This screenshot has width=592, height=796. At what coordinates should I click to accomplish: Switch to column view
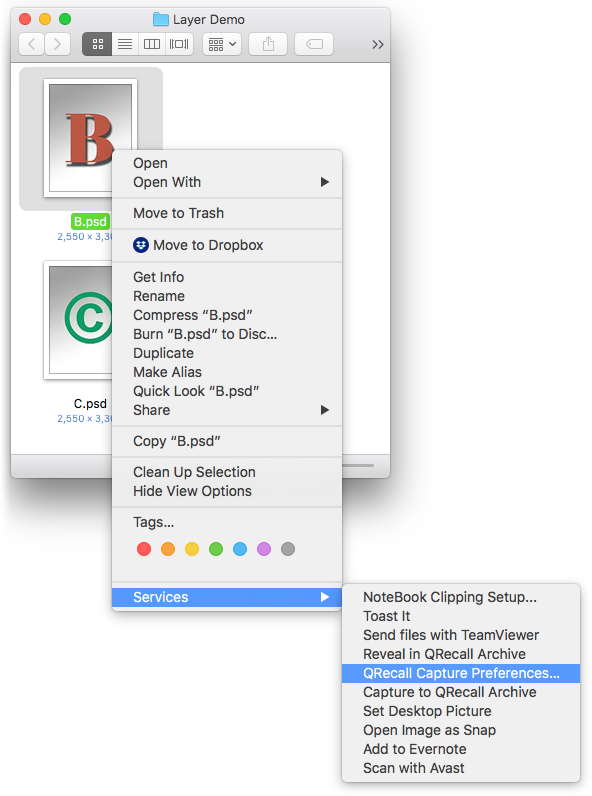pyautogui.click(x=152, y=44)
